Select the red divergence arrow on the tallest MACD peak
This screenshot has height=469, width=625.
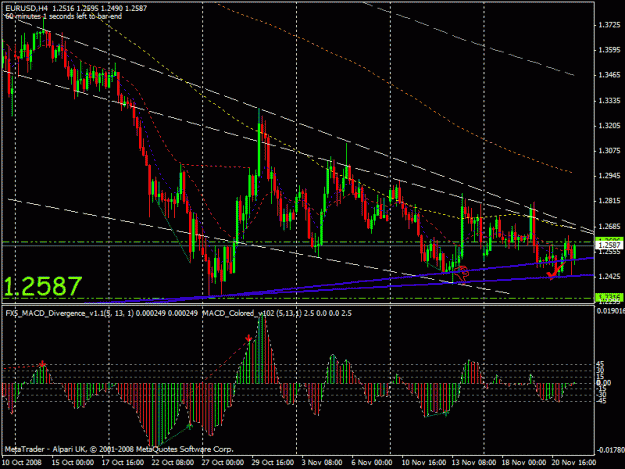pos(249,339)
